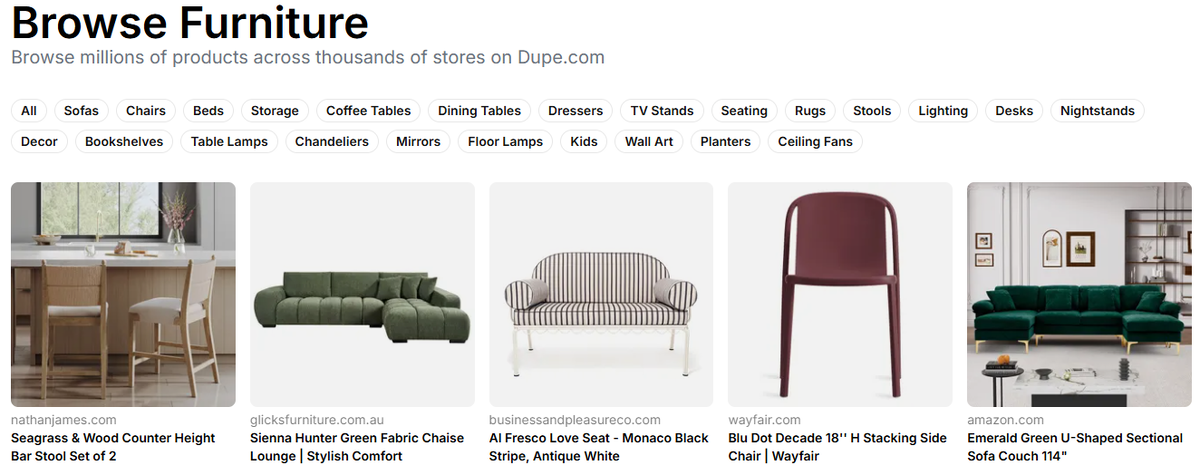Choose the Bookshelves filter
This screenshot has height=475, width=1200.
tap(124, 142)
